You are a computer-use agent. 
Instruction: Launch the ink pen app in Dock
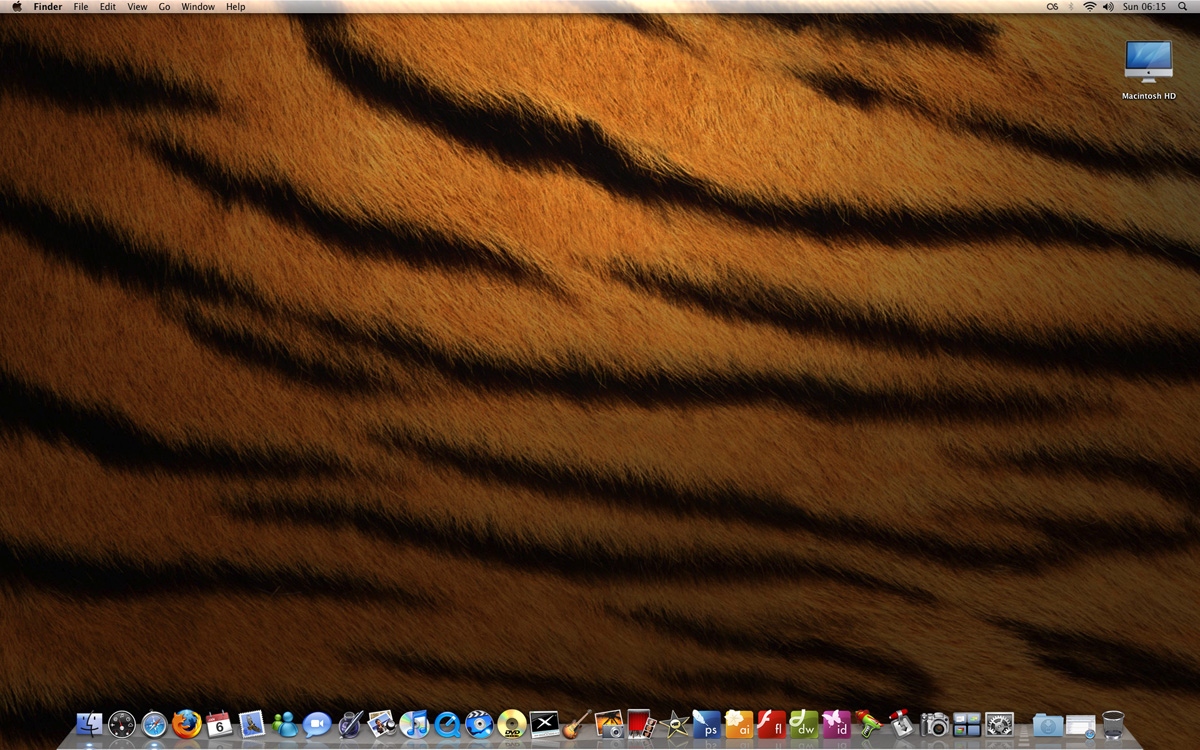point(349,724)
